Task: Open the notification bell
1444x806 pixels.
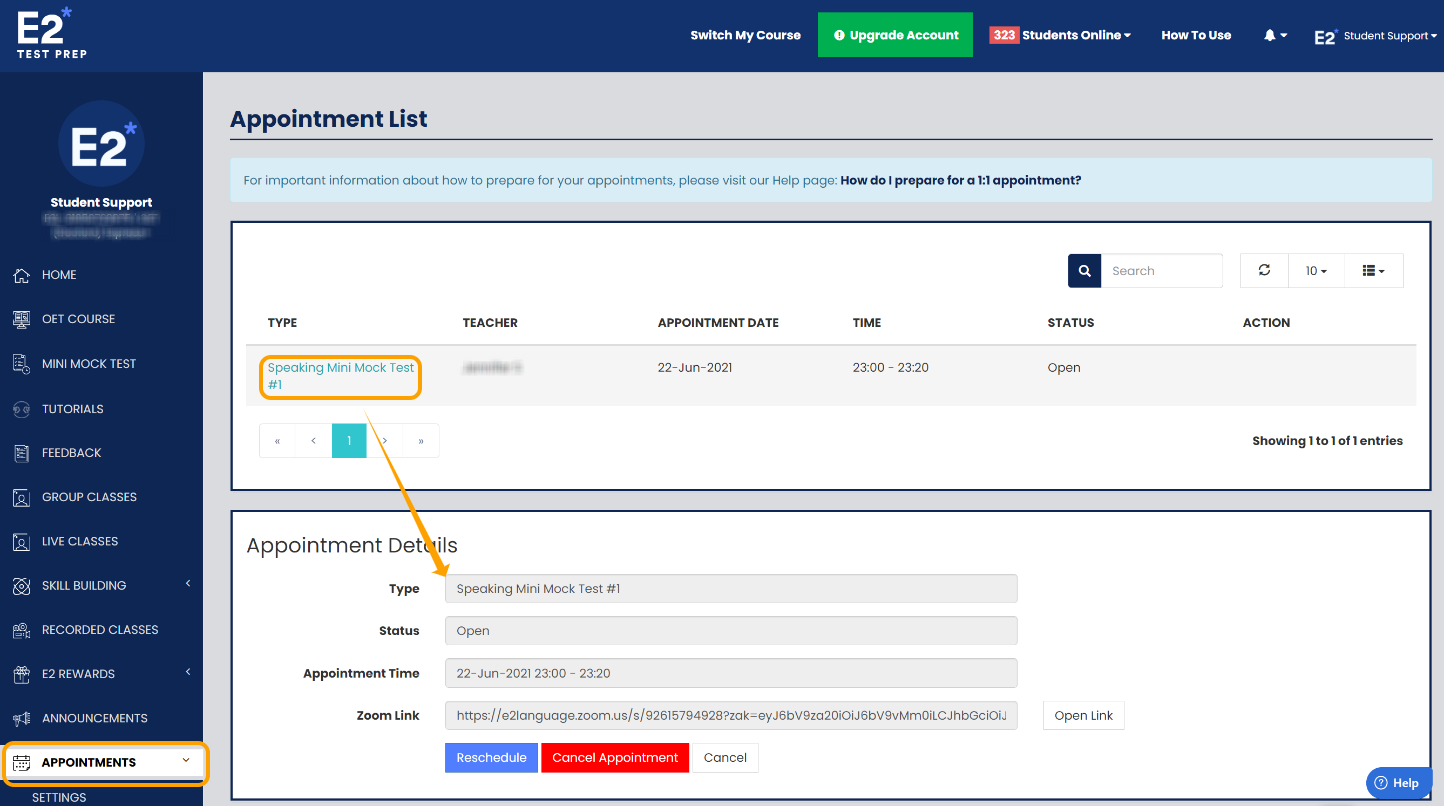Action: coord(1270,34)
